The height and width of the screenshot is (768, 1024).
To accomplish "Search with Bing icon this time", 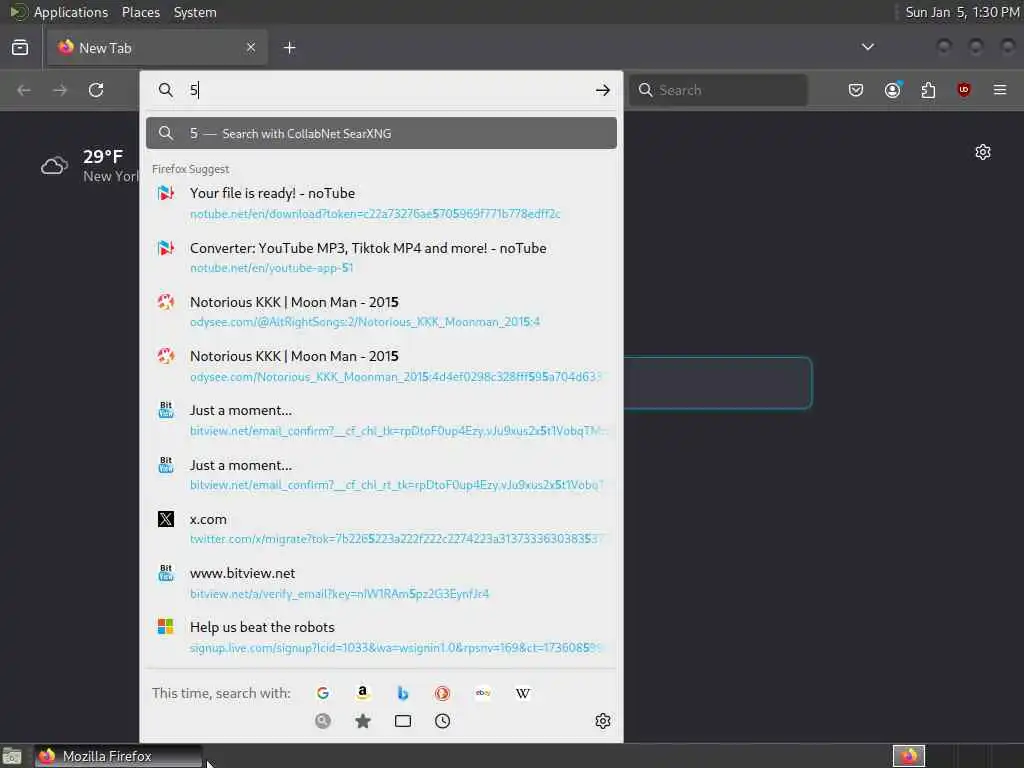I will [x=403, y=693].
